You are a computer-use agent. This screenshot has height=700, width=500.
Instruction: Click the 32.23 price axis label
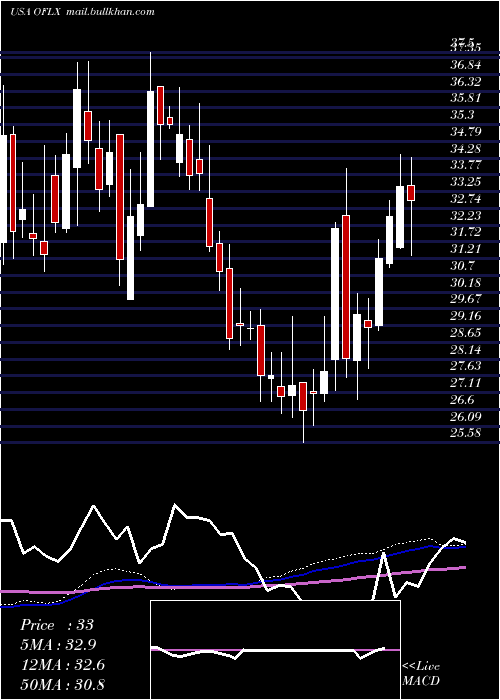point(466,216)
